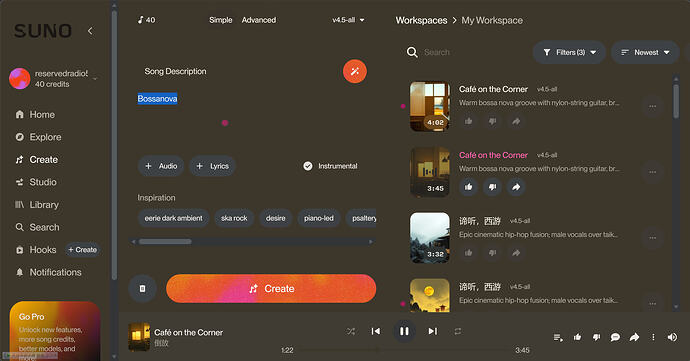The width and height of the screenshot is (690, 361).
Task: Open the player's vertical dots menu
Action: tap(653, 337)
